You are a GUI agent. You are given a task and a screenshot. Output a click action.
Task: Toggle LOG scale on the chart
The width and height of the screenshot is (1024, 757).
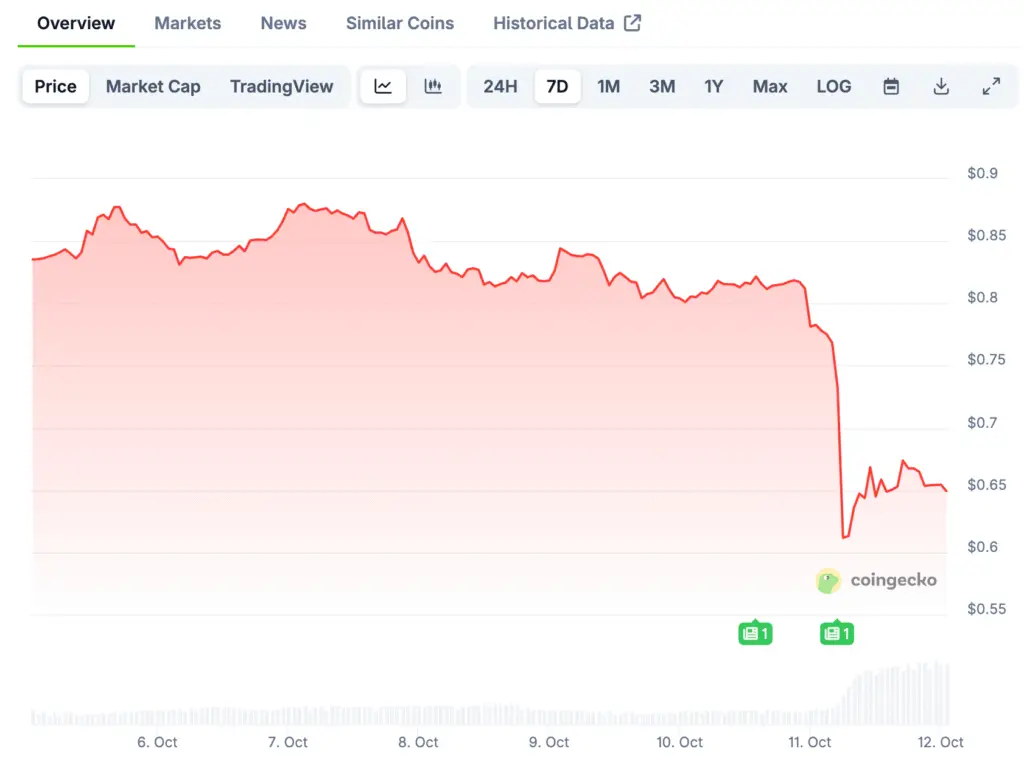tap(833, 87)
